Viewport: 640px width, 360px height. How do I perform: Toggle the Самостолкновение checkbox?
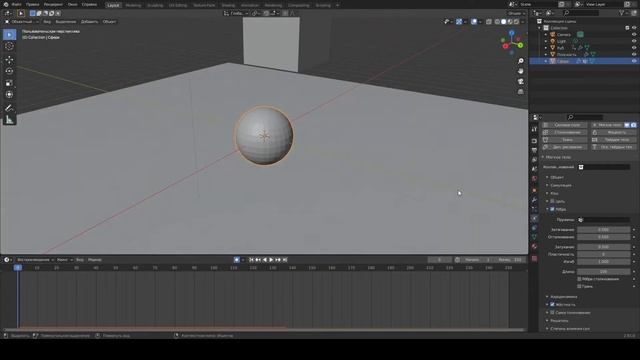click(552, 313)
